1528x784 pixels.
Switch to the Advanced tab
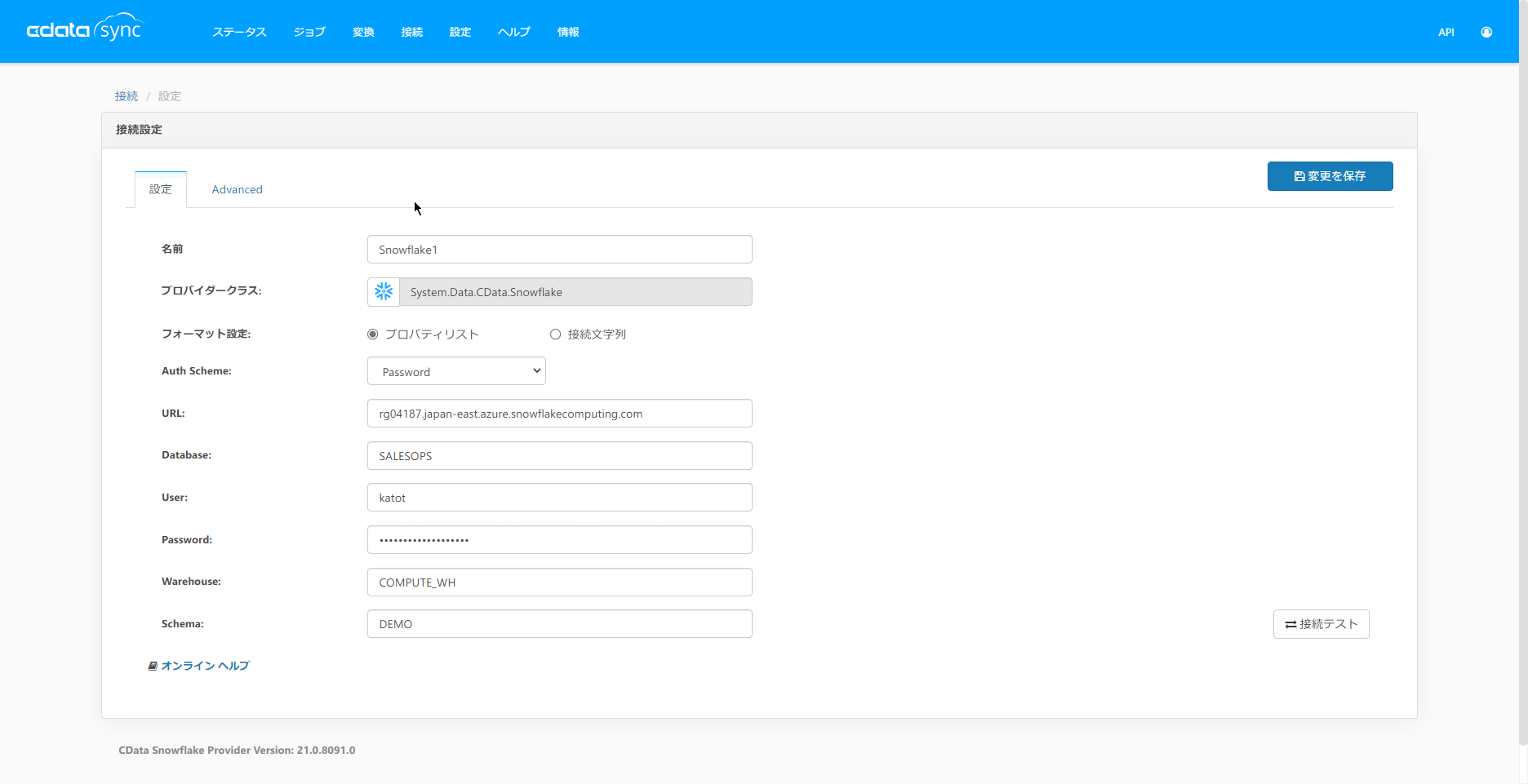pos(238,189)
